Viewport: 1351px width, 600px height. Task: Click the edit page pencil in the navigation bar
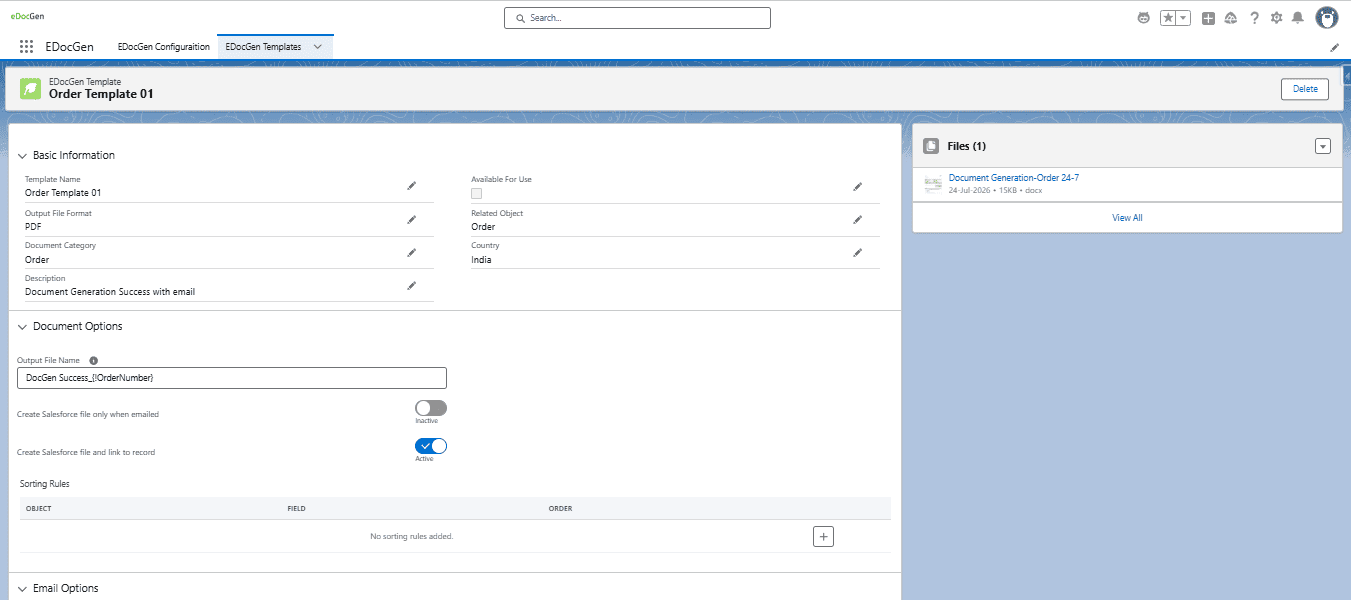click(1334, 47)
